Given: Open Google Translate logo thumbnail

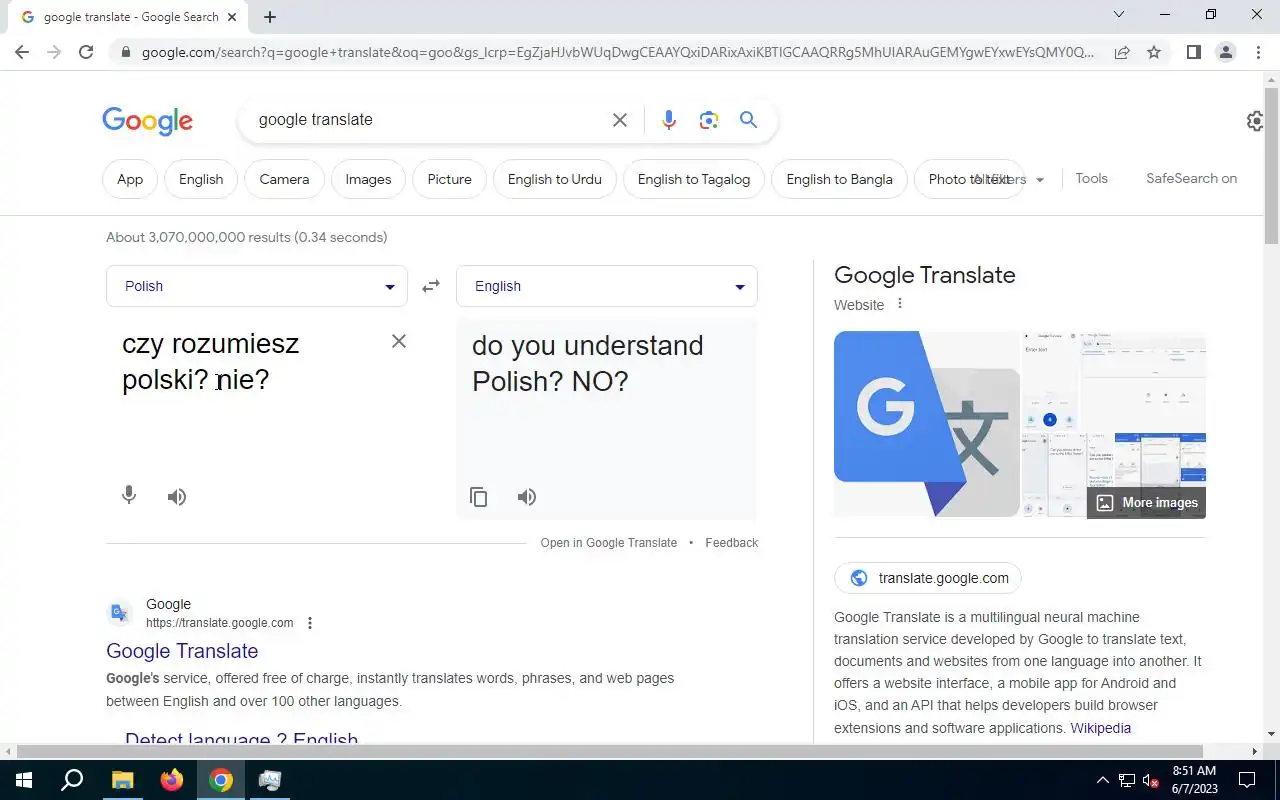Looking at the screenshot, I should coord(926,424).
